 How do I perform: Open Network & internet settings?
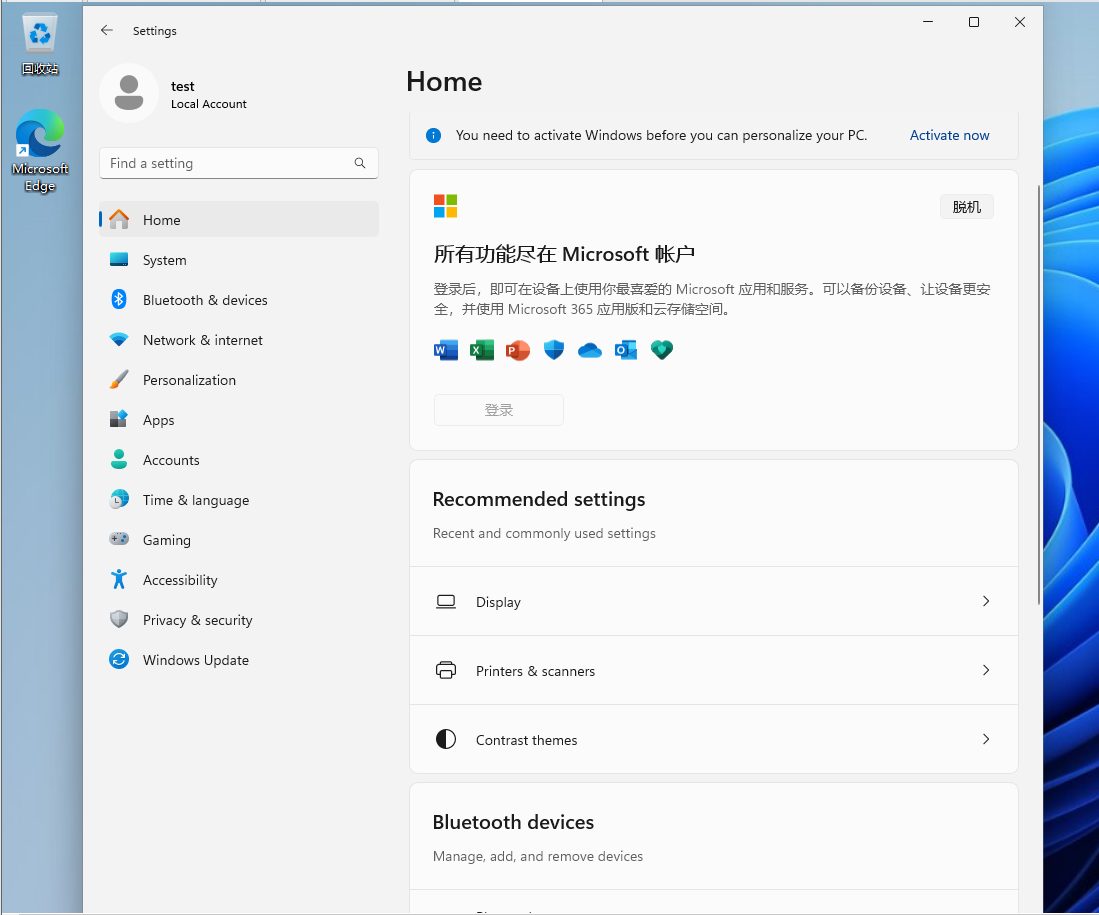[x=239, y=339]
